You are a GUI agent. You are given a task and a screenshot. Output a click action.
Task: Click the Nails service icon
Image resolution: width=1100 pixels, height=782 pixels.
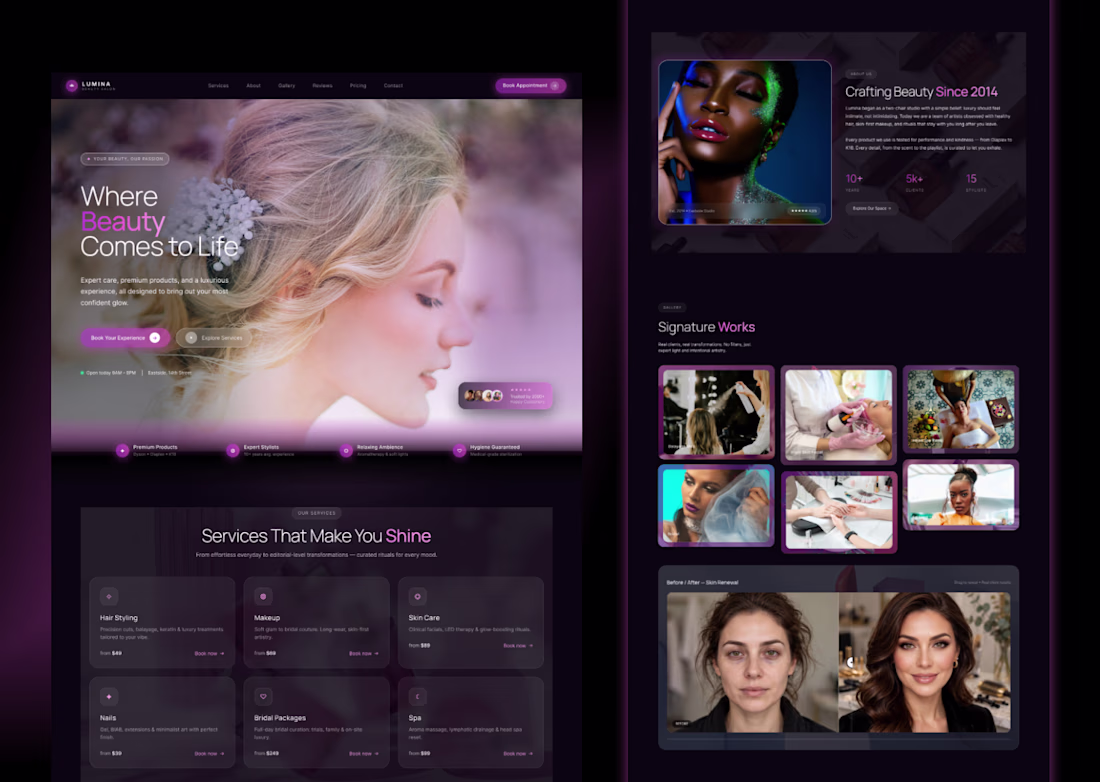(x=109, y=696)
